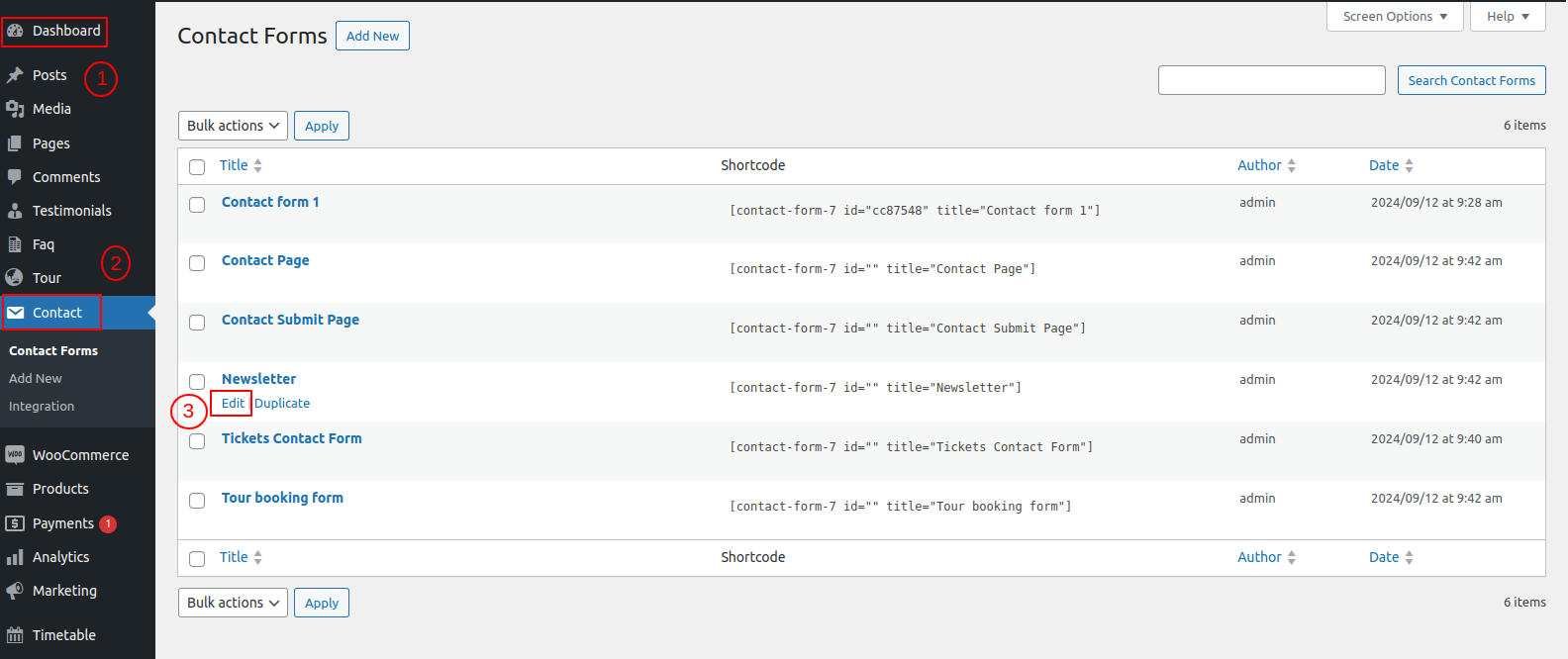Click the Analytics bar chart icon
1568x659 pixels.
[15, 557]
